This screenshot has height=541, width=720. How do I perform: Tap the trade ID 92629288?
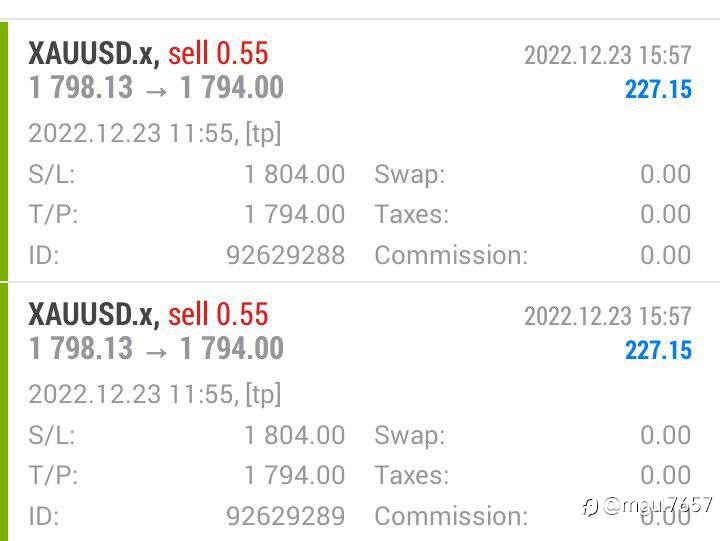pyautogui.click(x=286, y=255)
